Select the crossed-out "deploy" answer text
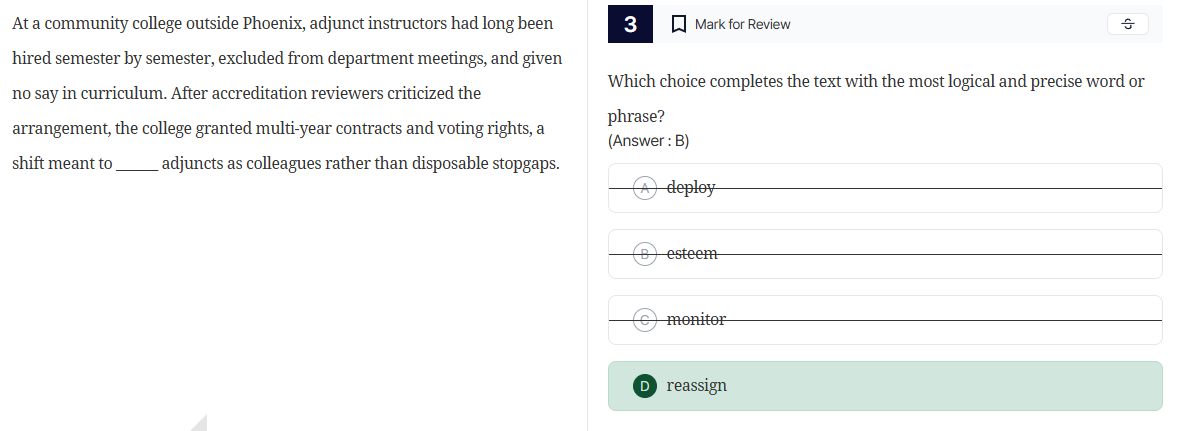1189x431 pixels. click(690, 187)
